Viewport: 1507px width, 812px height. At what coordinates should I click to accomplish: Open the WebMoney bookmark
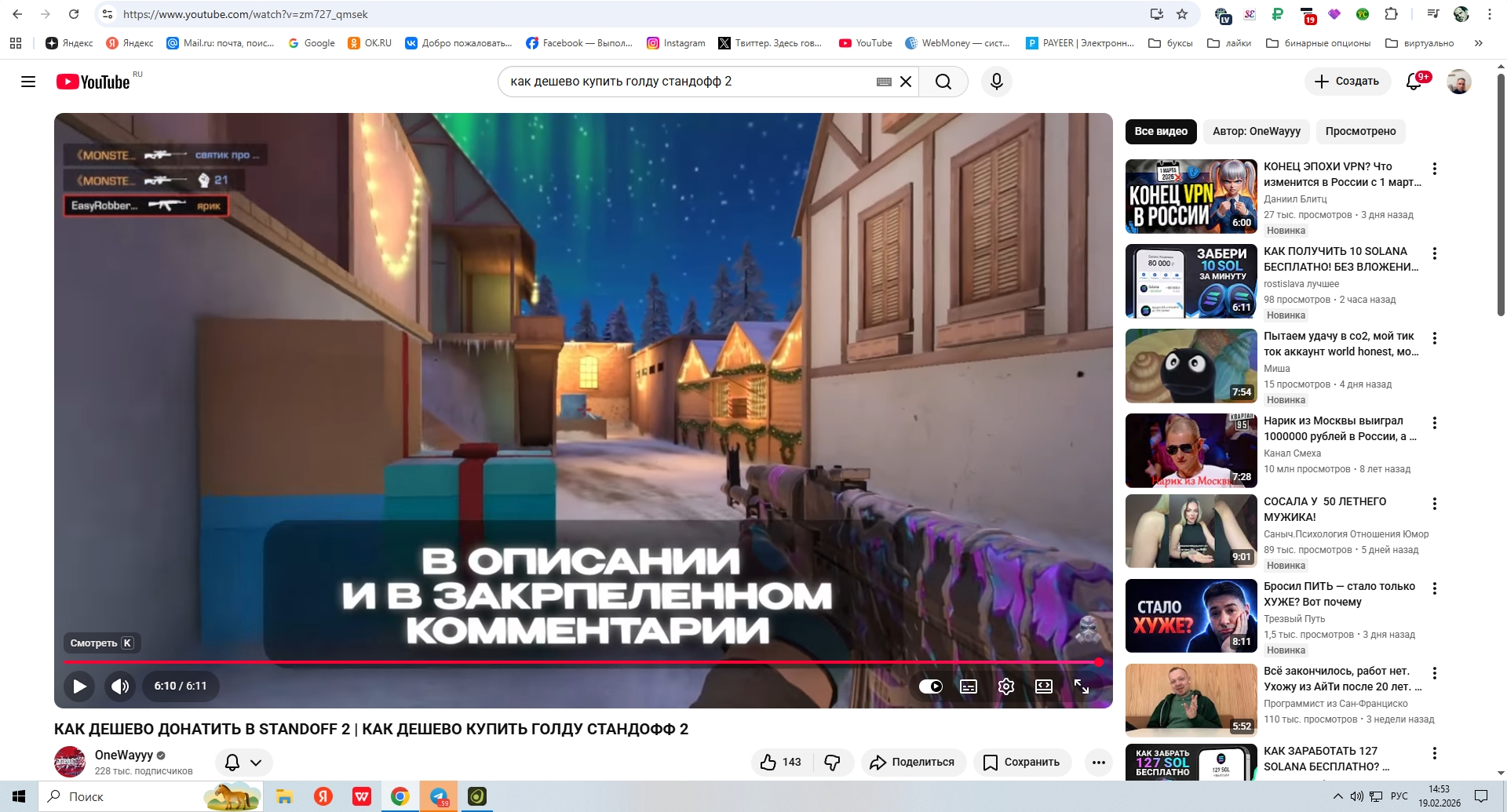958,43
